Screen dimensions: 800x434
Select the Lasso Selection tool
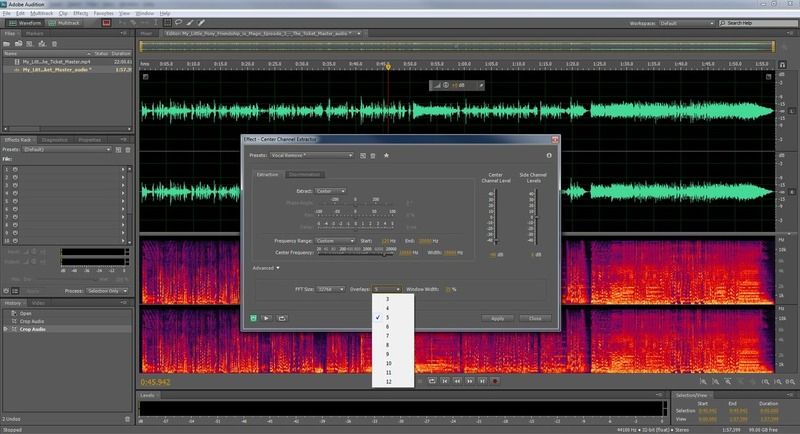[179, 23]
